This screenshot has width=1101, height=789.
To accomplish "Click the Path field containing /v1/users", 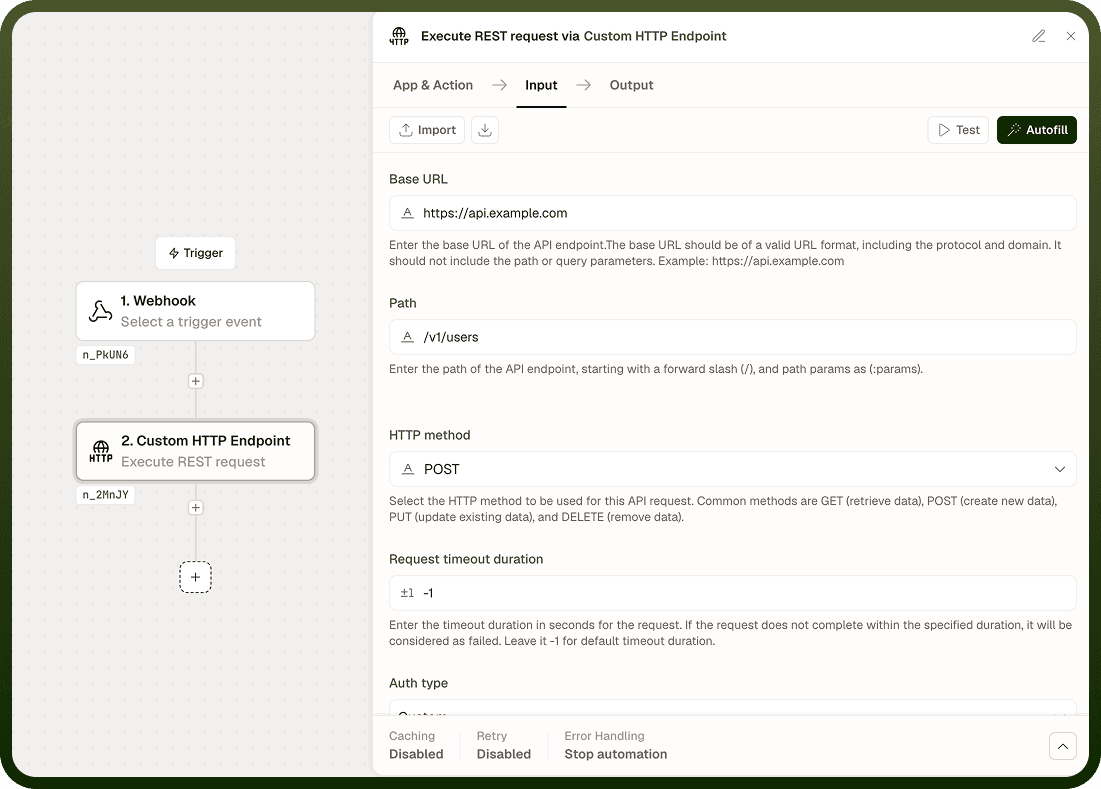I will click(732, 337).
